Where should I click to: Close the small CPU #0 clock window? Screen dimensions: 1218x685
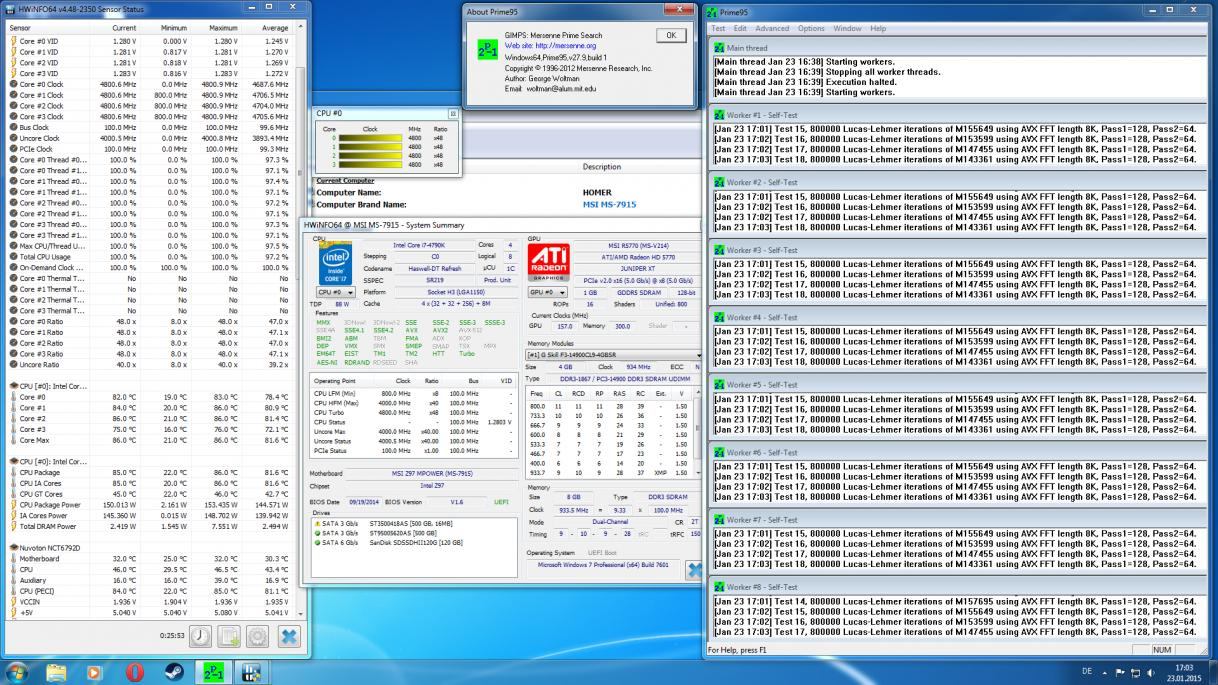click(452, 114)
